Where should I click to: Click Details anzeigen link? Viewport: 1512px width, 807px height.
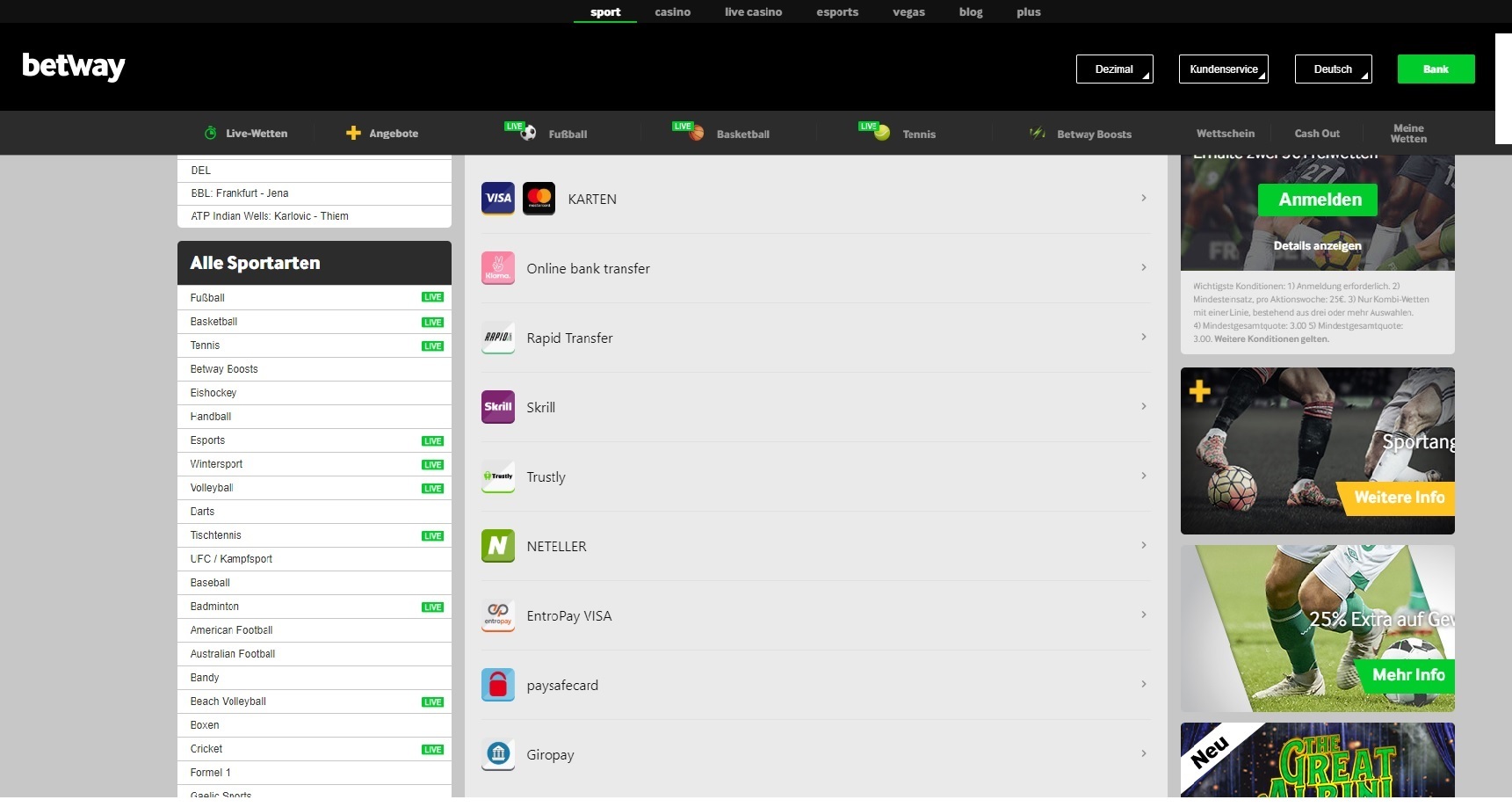[x=1317, y=246]
